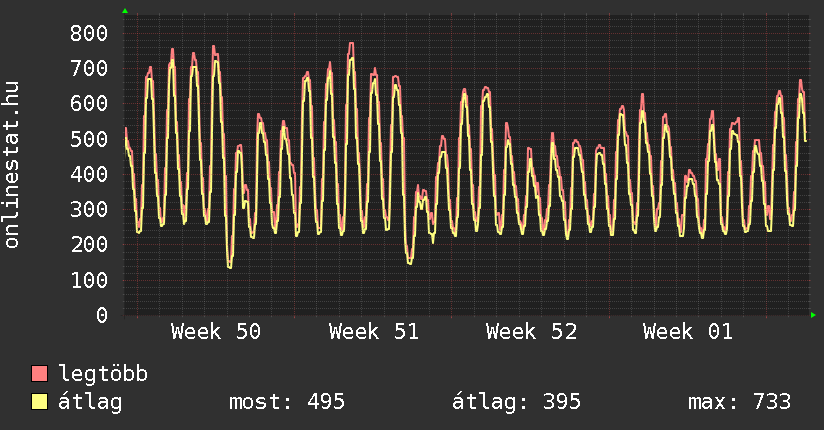The image size is (824, 430).
Task: Click the arrow at the x-axis right end
Action: pyautogui.click(x=814, y=315)
